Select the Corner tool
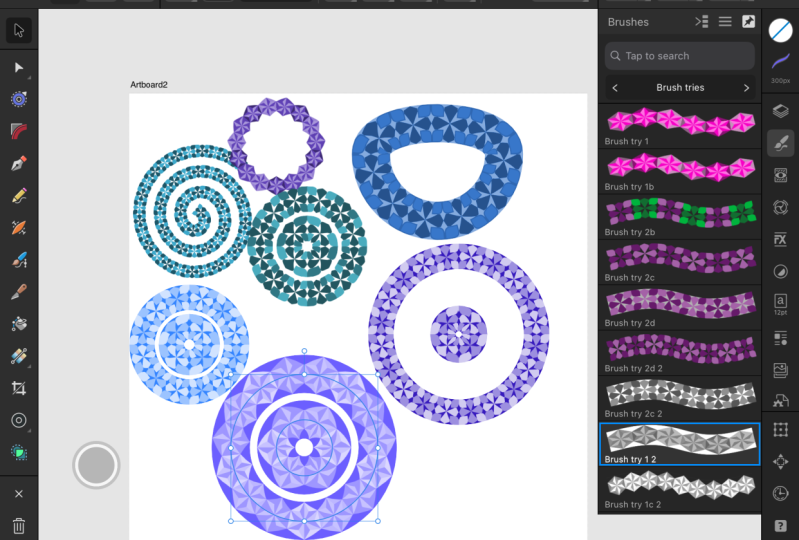 click(19, 131)
